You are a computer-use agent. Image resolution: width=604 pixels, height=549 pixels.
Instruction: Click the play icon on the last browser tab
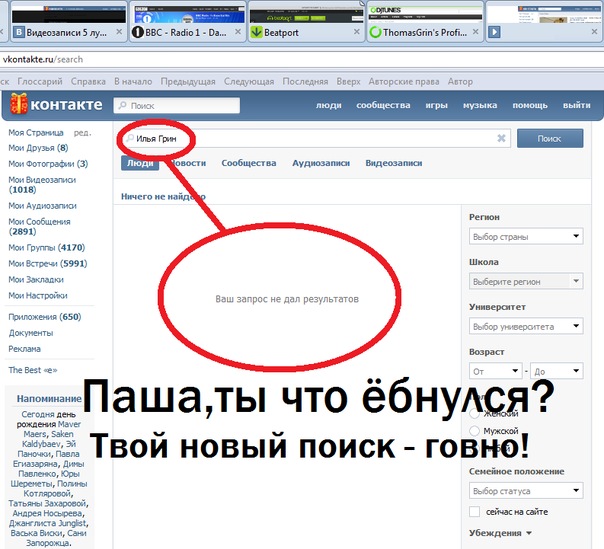[494, 32]
